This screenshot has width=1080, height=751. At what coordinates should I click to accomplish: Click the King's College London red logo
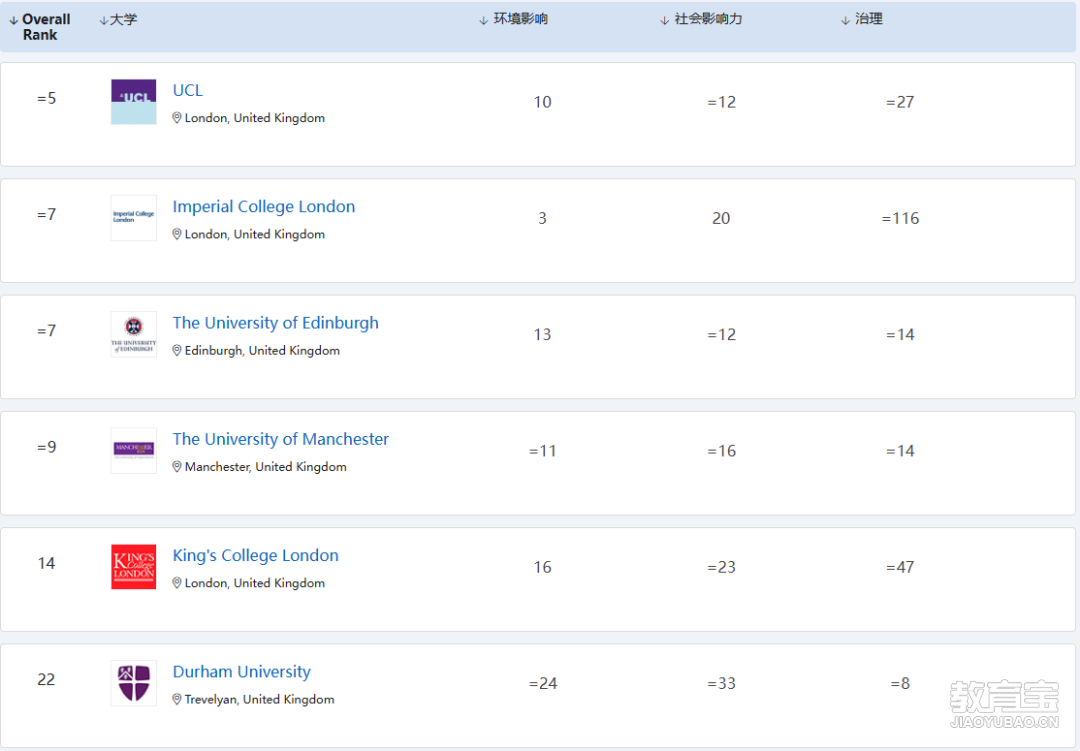pos(134,567)
